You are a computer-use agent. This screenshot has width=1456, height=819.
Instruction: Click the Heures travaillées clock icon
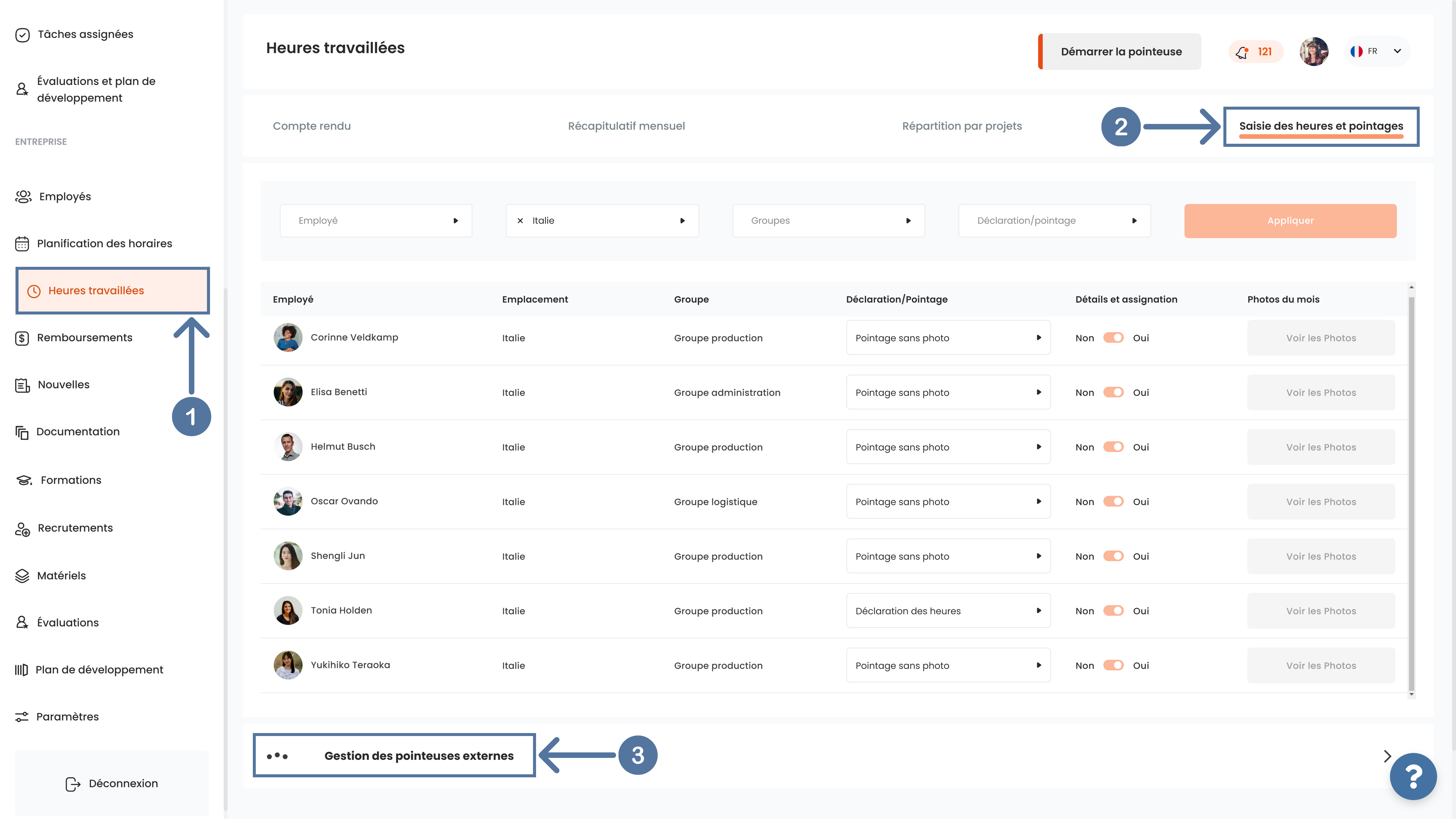tap(34, 291)
